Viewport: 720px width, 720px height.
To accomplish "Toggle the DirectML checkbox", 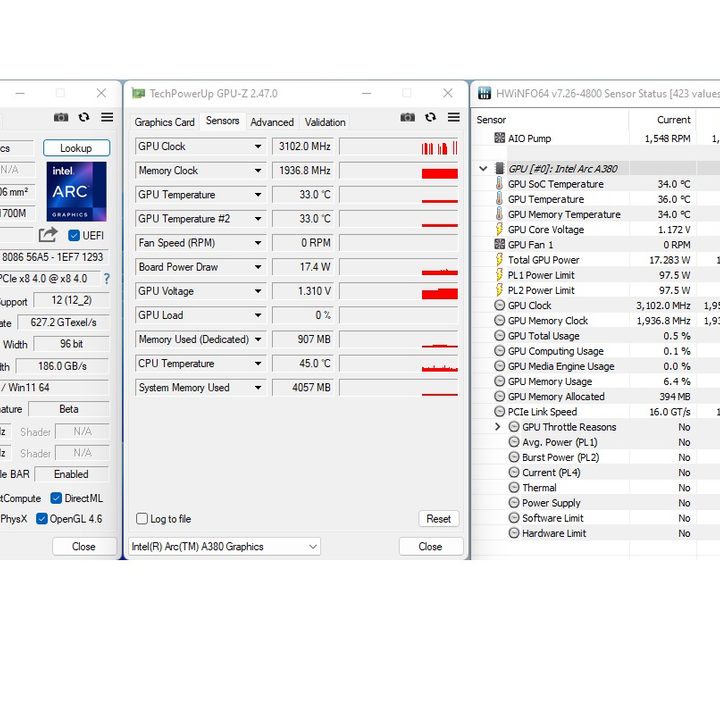I will [56, 498].
